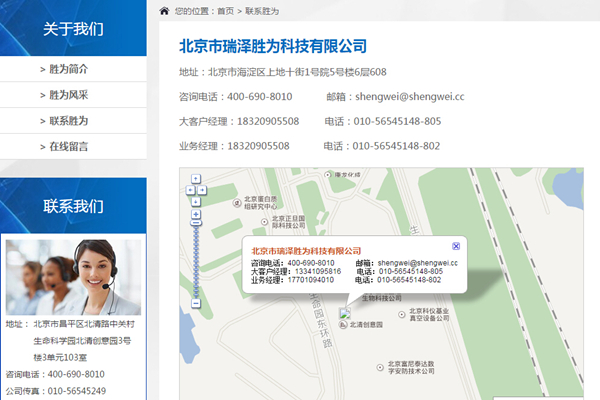Click the map marker icon under the popup
The image size is (600, 400).
(x=345, y=313)
